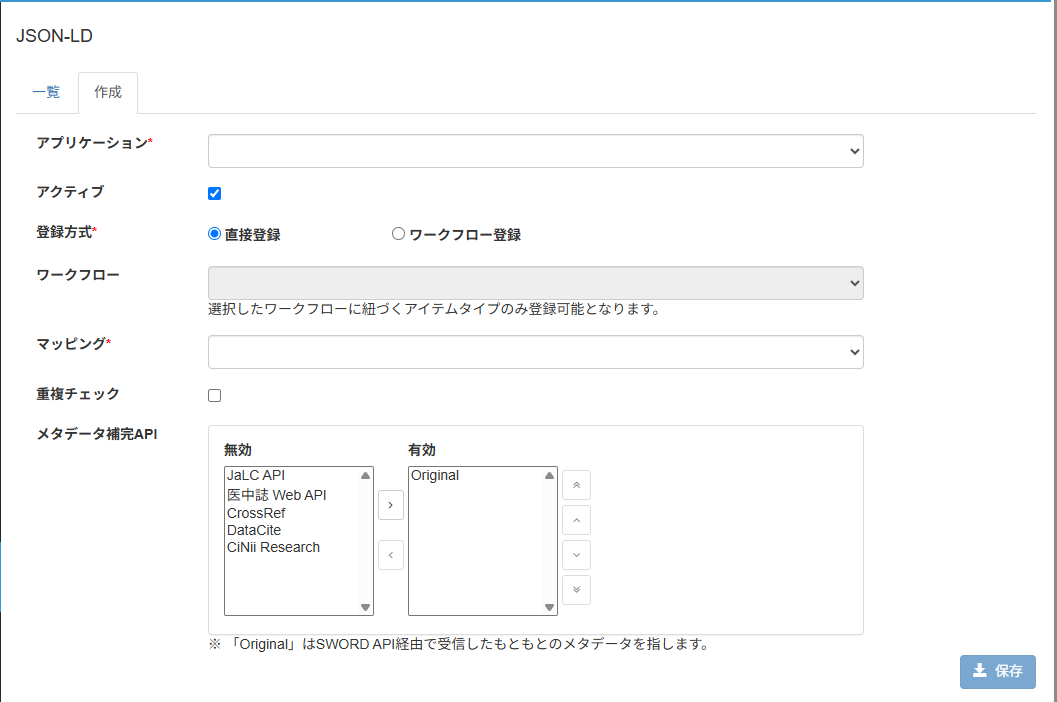Click the double-up chevron to move item to top
This screenshot has height=702, width=1057.
pyautogui.click(x=576, y=485)
